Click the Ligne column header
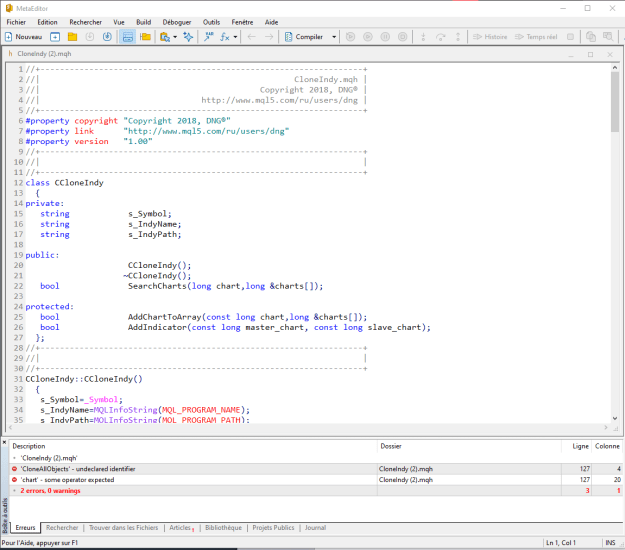625x550 pixels. pyautogui.click(x=576, y=446)
